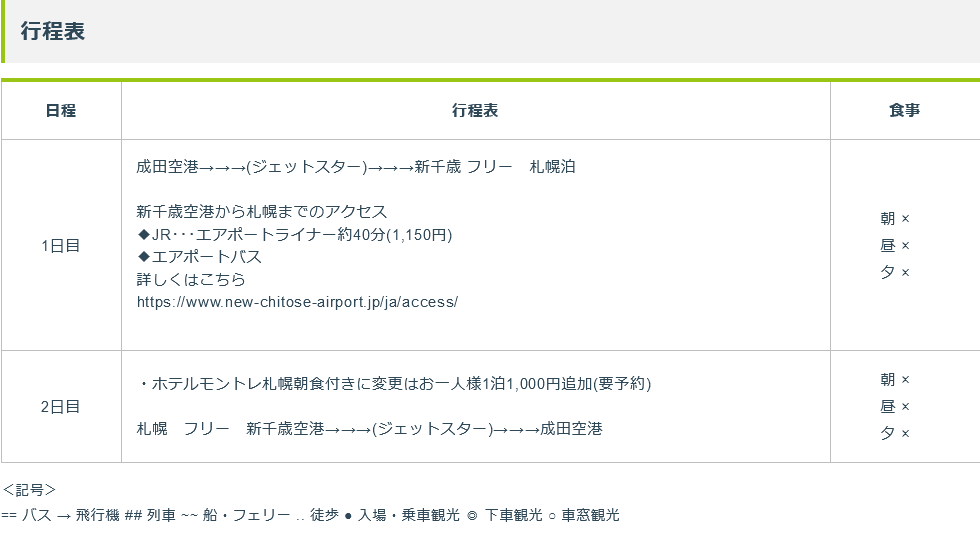Click day 1 夕 × meal mark
The width and height of the screenshot is (980, 533).
pyautogui.click(x=895, y=272)
